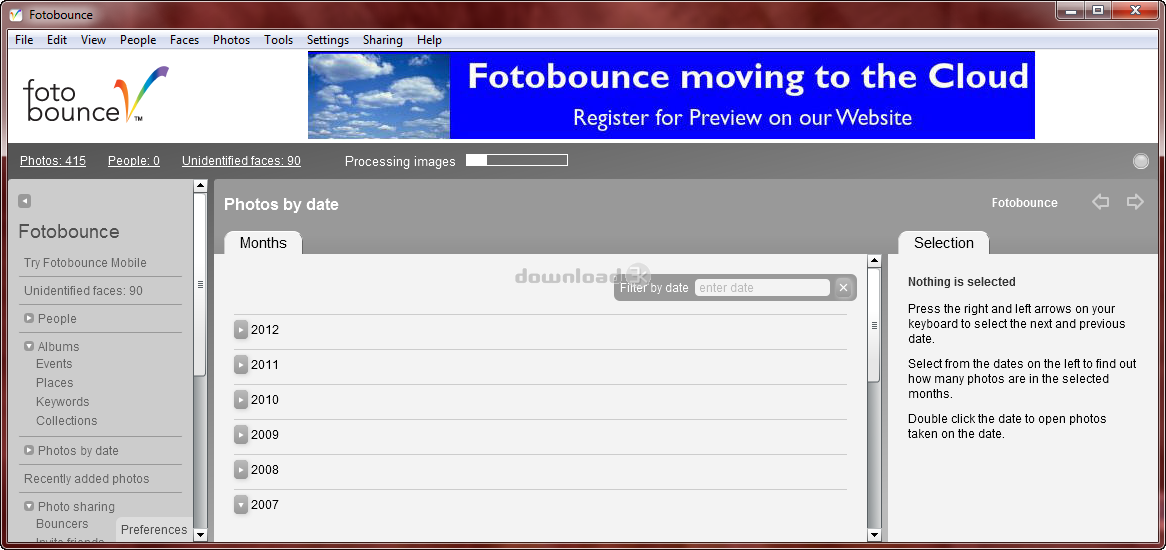The image size is (1166, 550).
Task: Open Try Fotobounce Mobile in sidebar
Action: pos(86,262)
